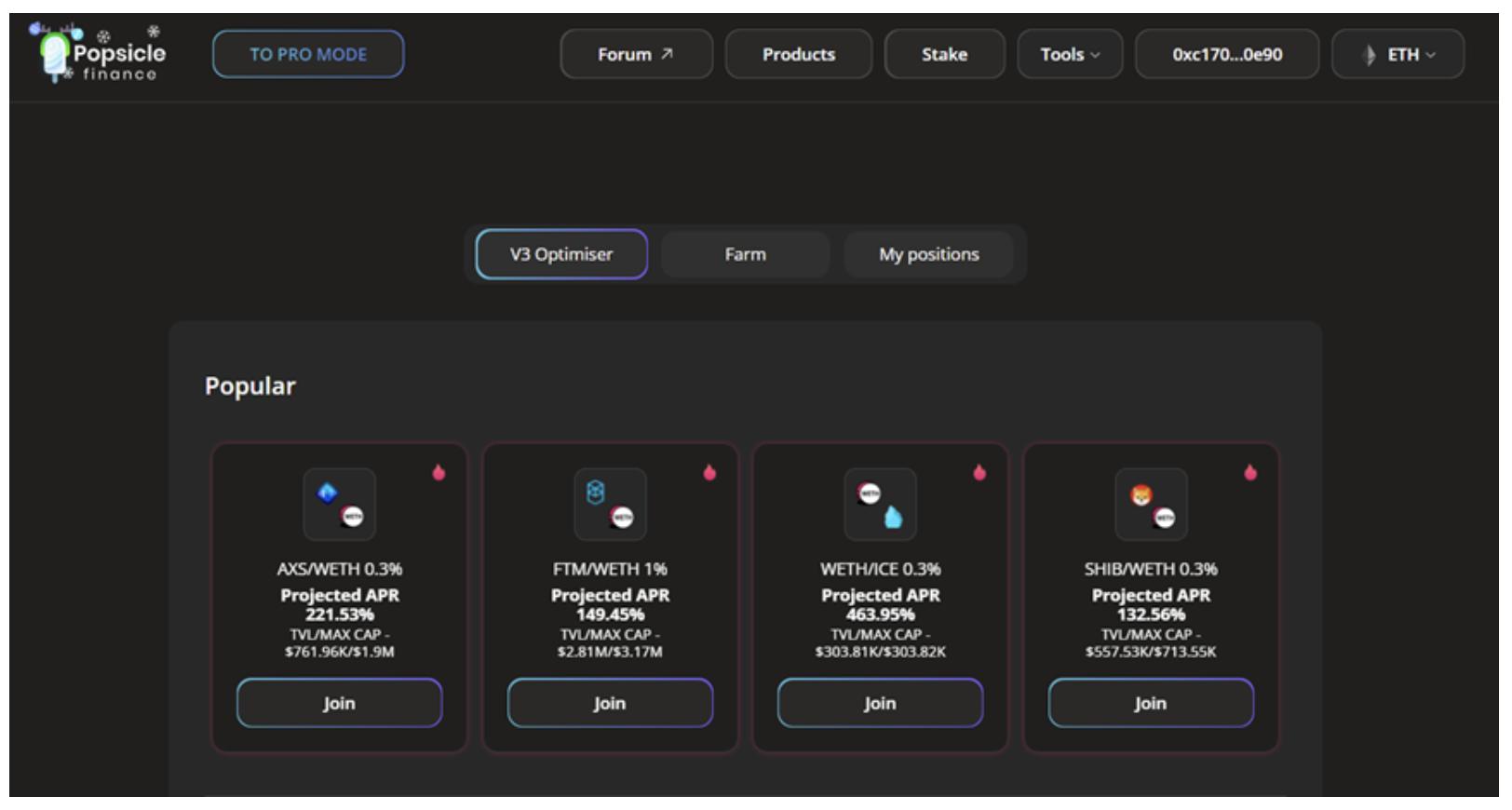Click the Popsicle Finance logo

pyautogui.click(x=98, y=54)
